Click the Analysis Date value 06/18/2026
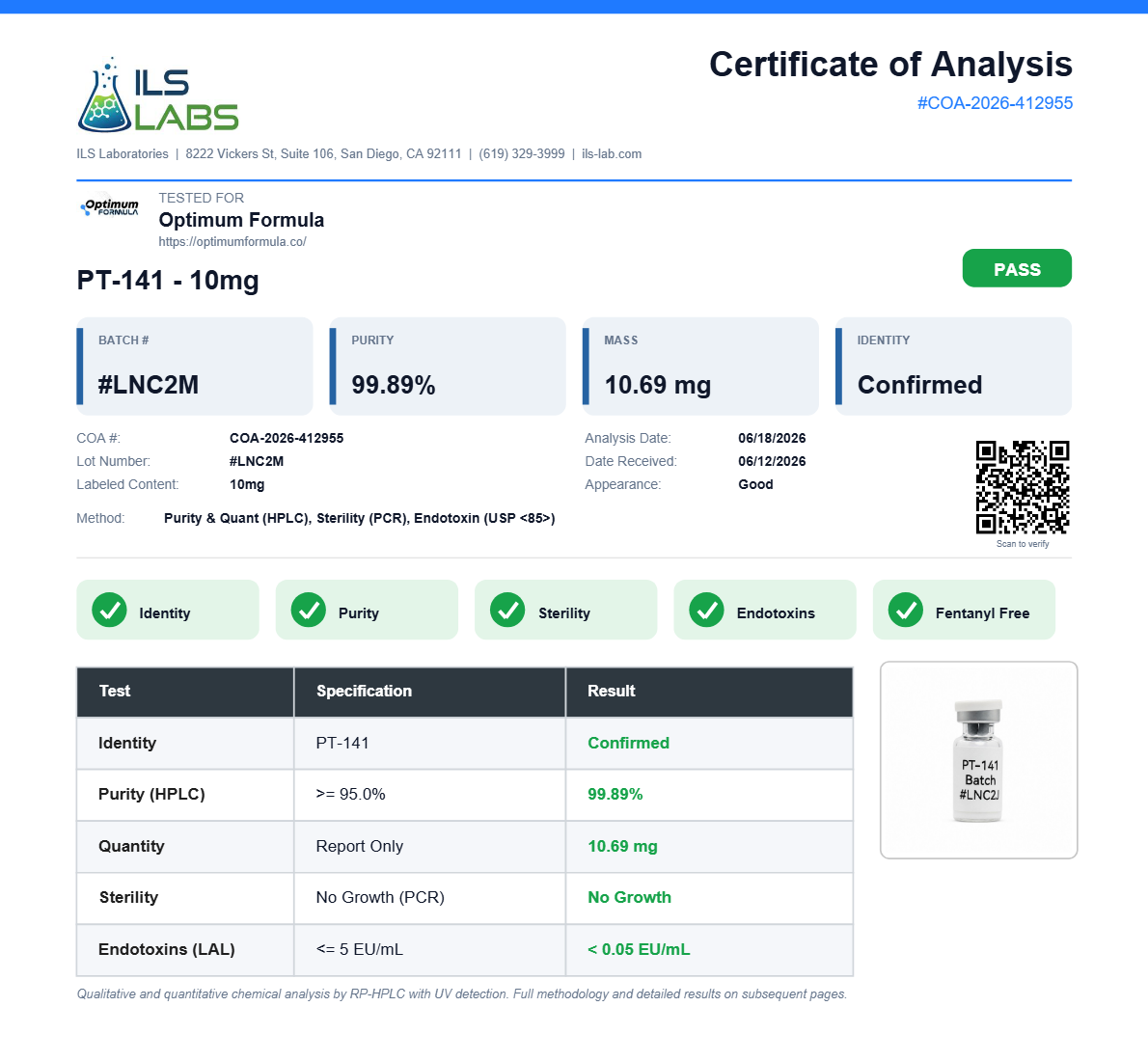The width and height of the screenshot is (1148, 1061). [772, 438]
